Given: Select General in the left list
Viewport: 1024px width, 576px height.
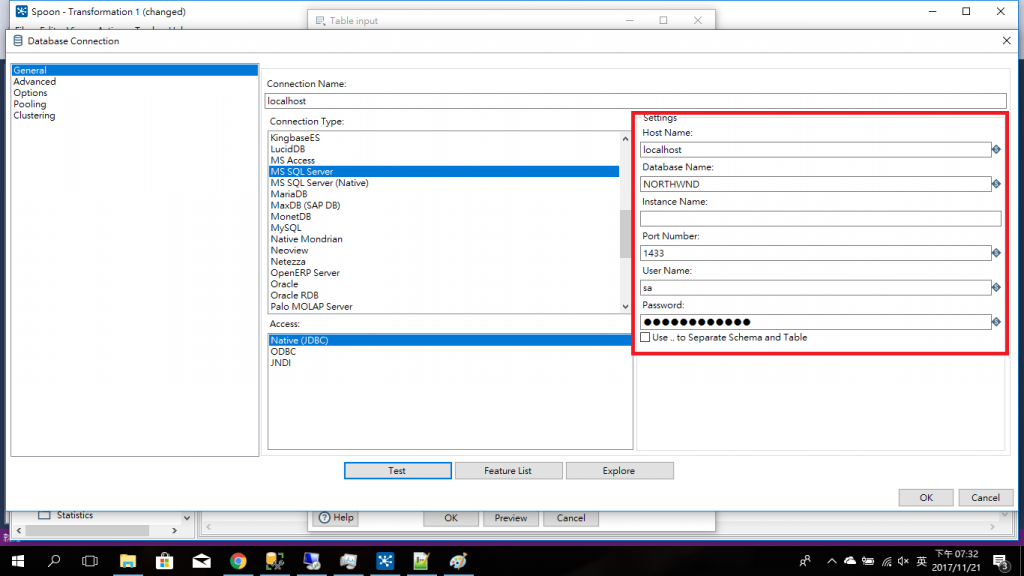Looking at the screenshot, I should point(134,70).
